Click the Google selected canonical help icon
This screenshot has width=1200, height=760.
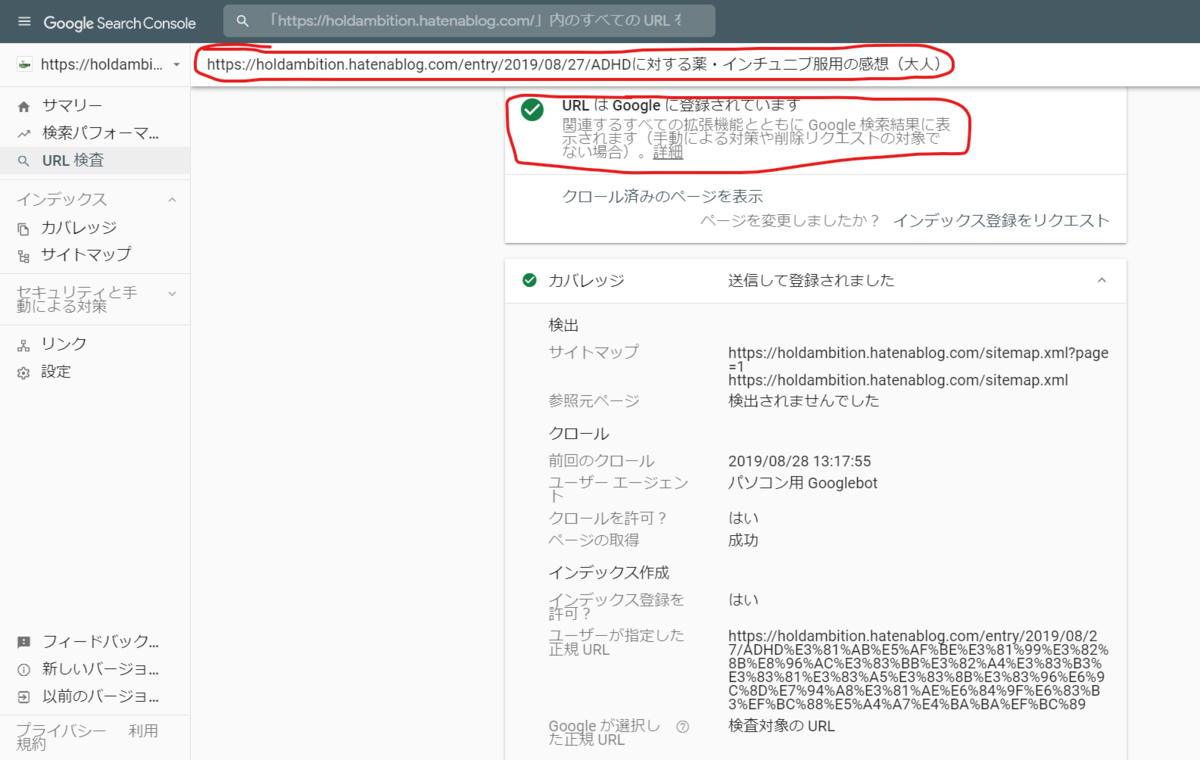coord(683,727)
